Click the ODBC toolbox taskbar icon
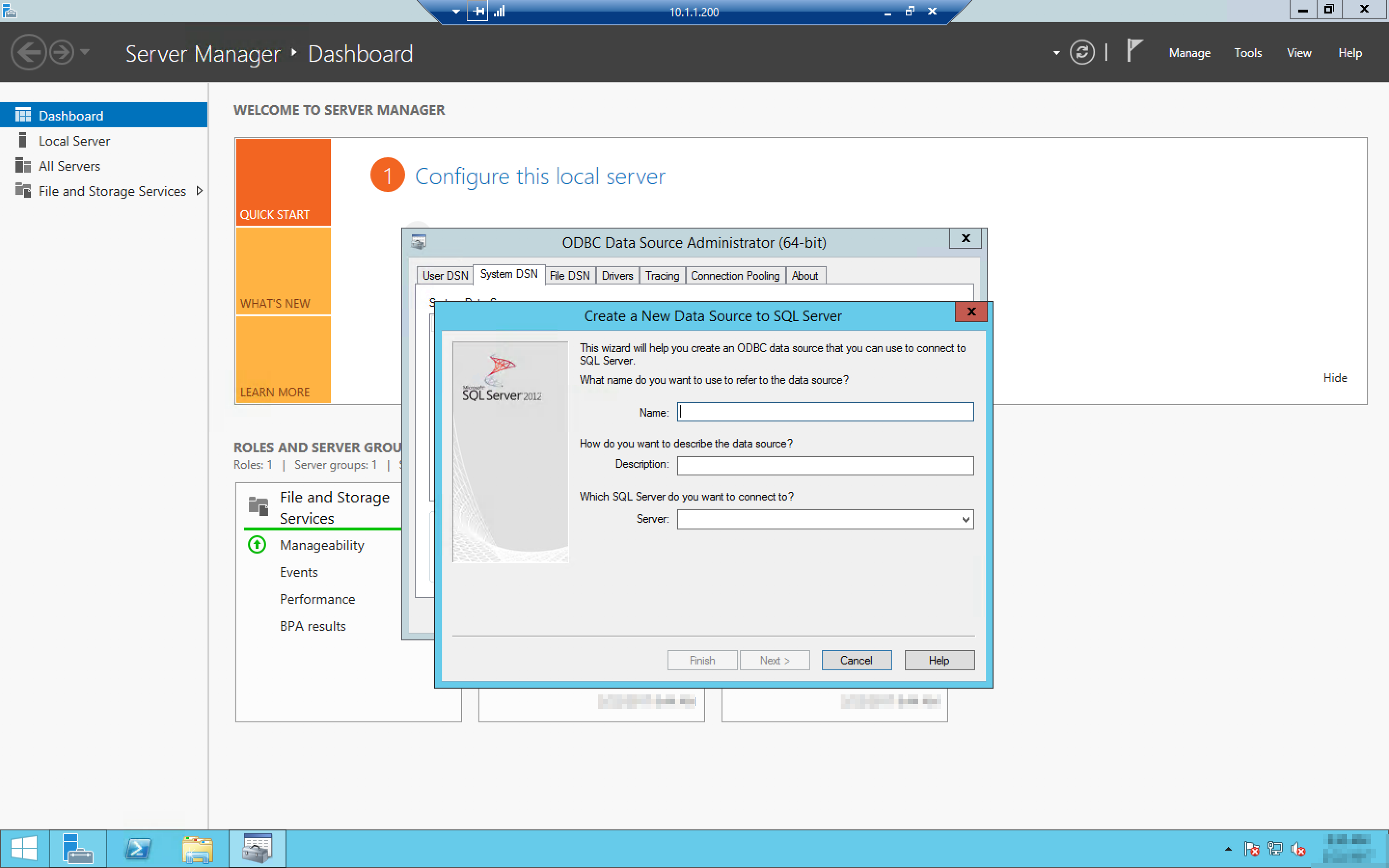Image resolution: width=1389 pixels, height=868 pixels. click(x=257, y=849)
